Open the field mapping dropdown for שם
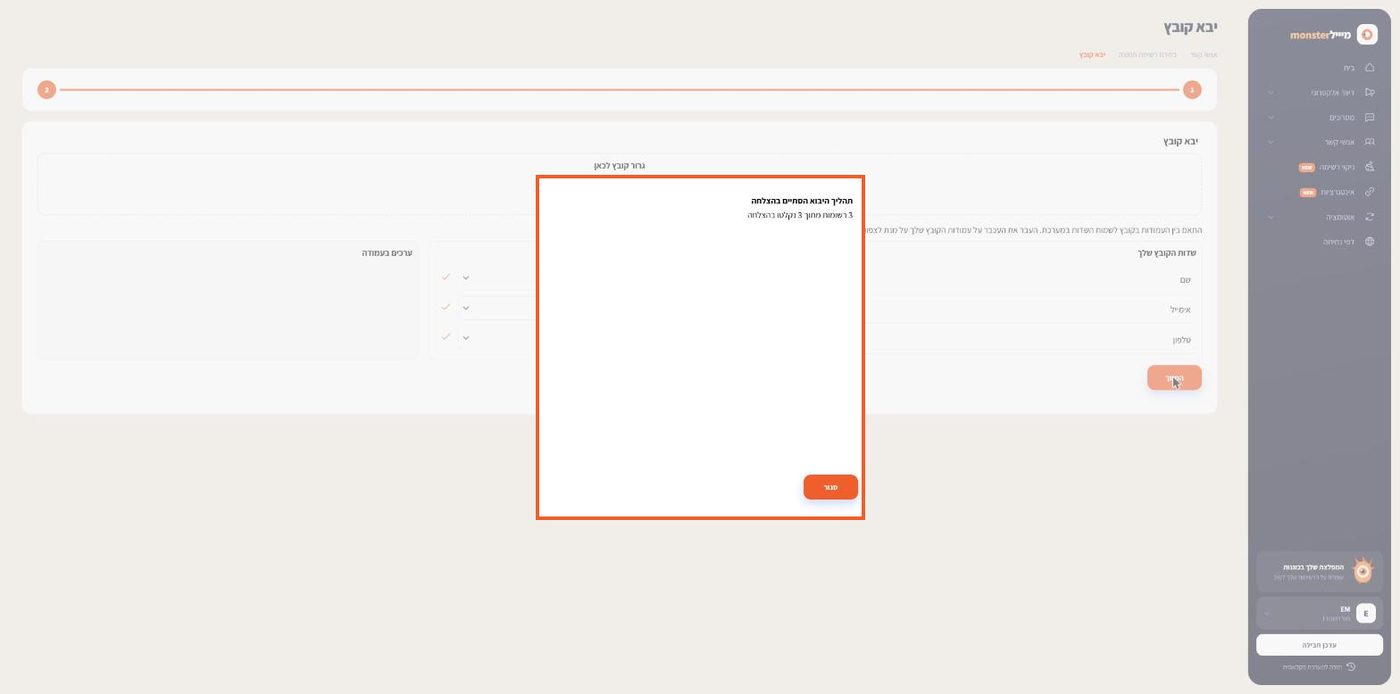The image size is (1400, 694). [x=466, y=278]
